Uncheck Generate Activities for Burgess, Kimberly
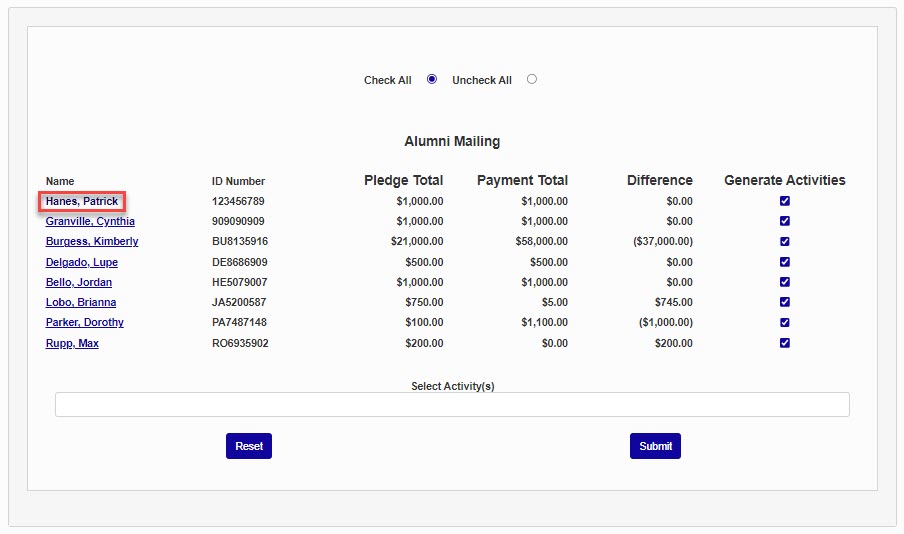 785,241
